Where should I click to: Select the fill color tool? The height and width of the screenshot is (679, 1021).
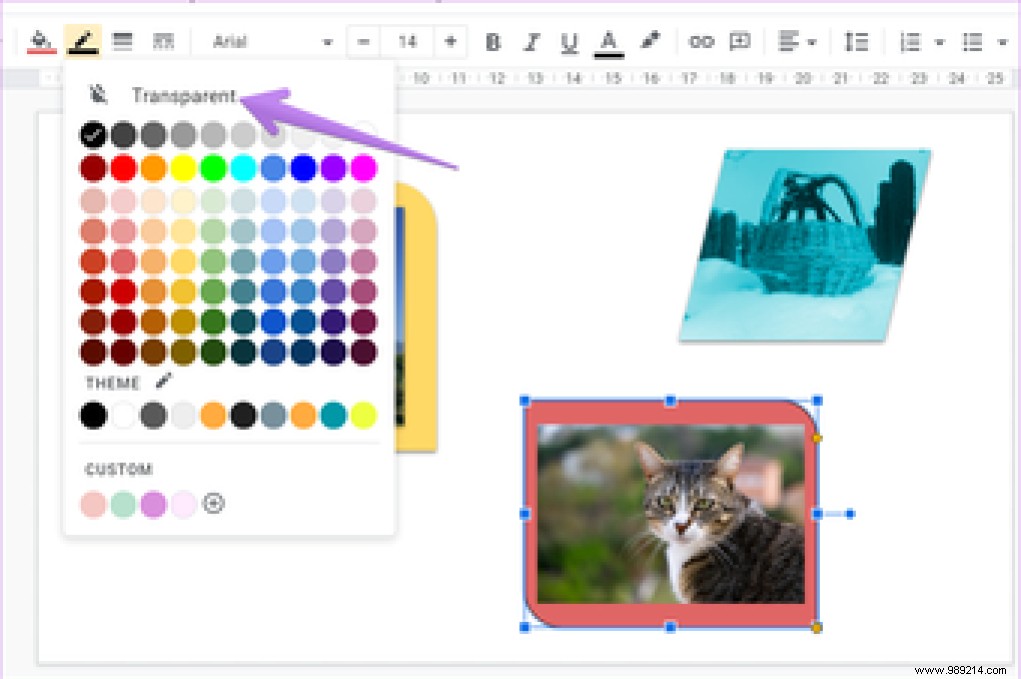42,41
